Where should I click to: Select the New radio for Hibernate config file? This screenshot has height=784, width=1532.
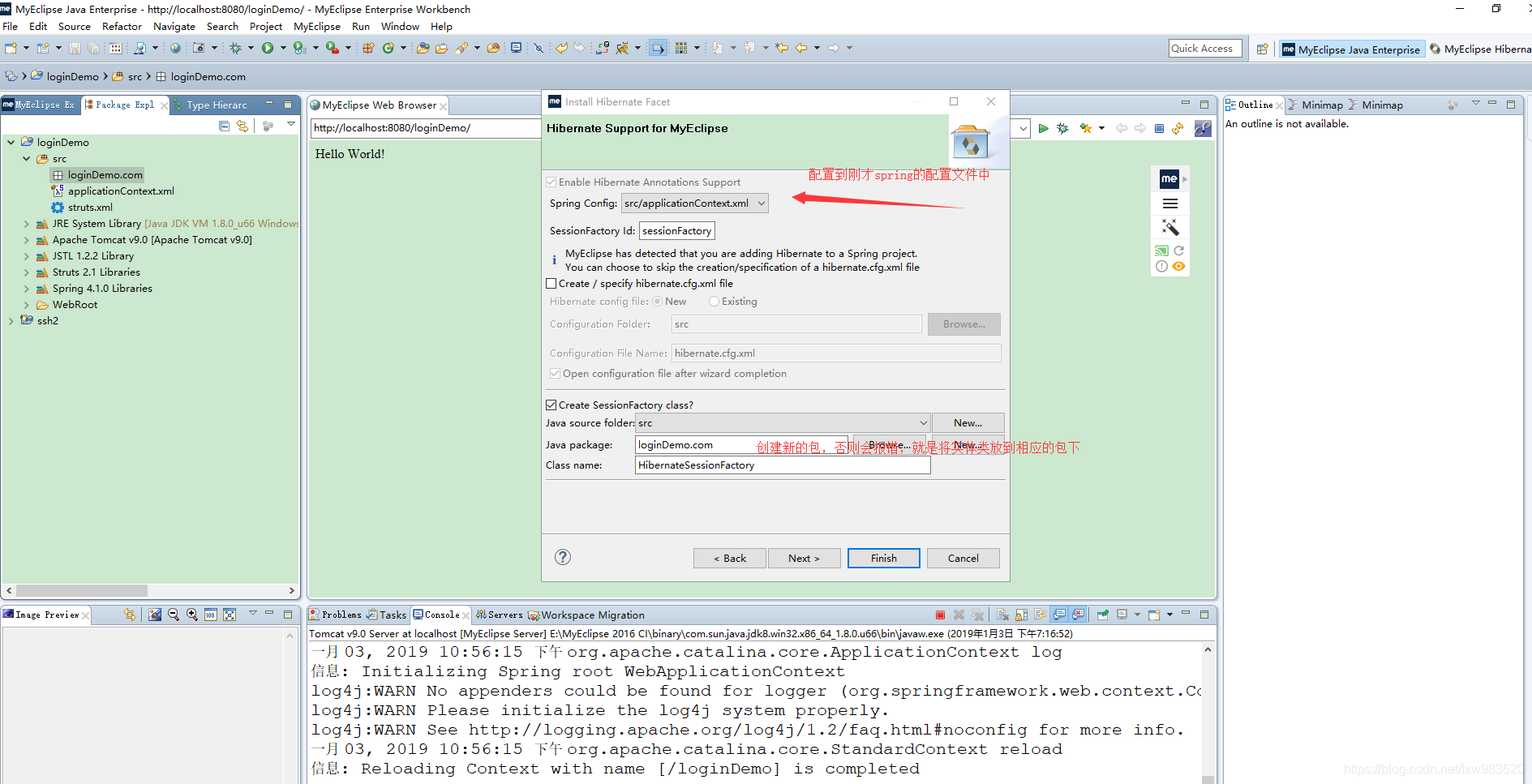click(x=657, y=302)
